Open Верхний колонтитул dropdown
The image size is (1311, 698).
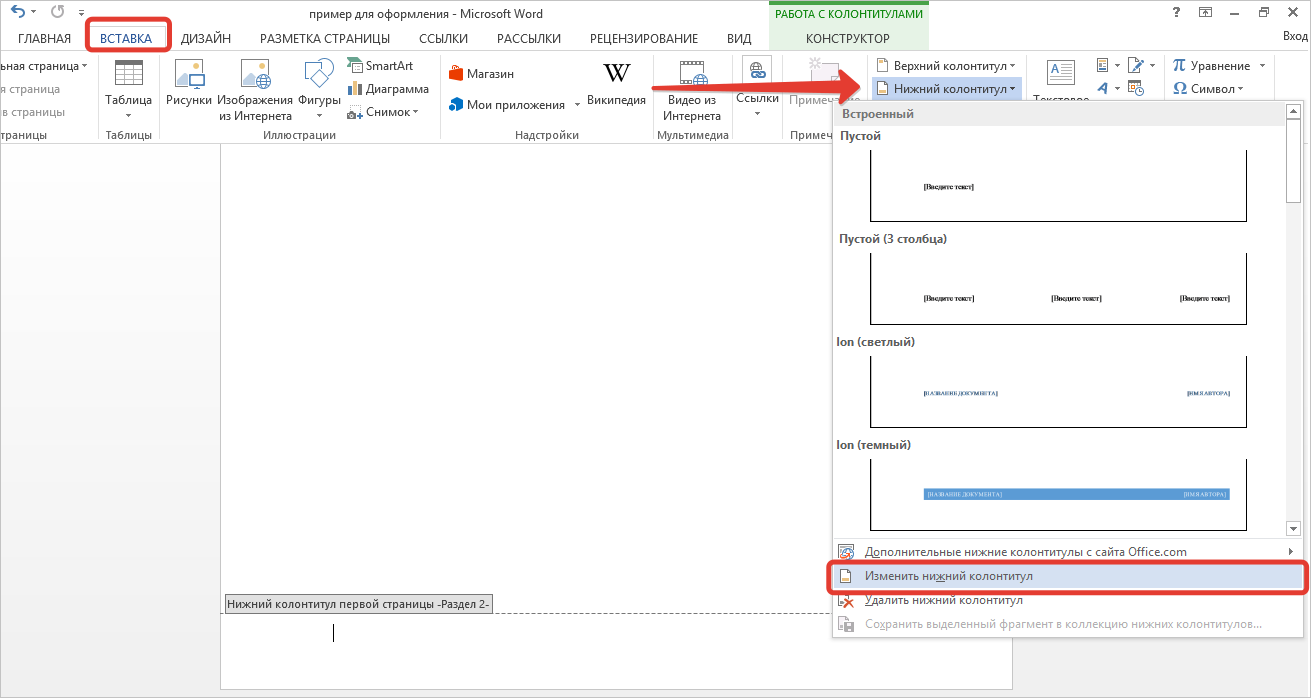tap(946, 66)
